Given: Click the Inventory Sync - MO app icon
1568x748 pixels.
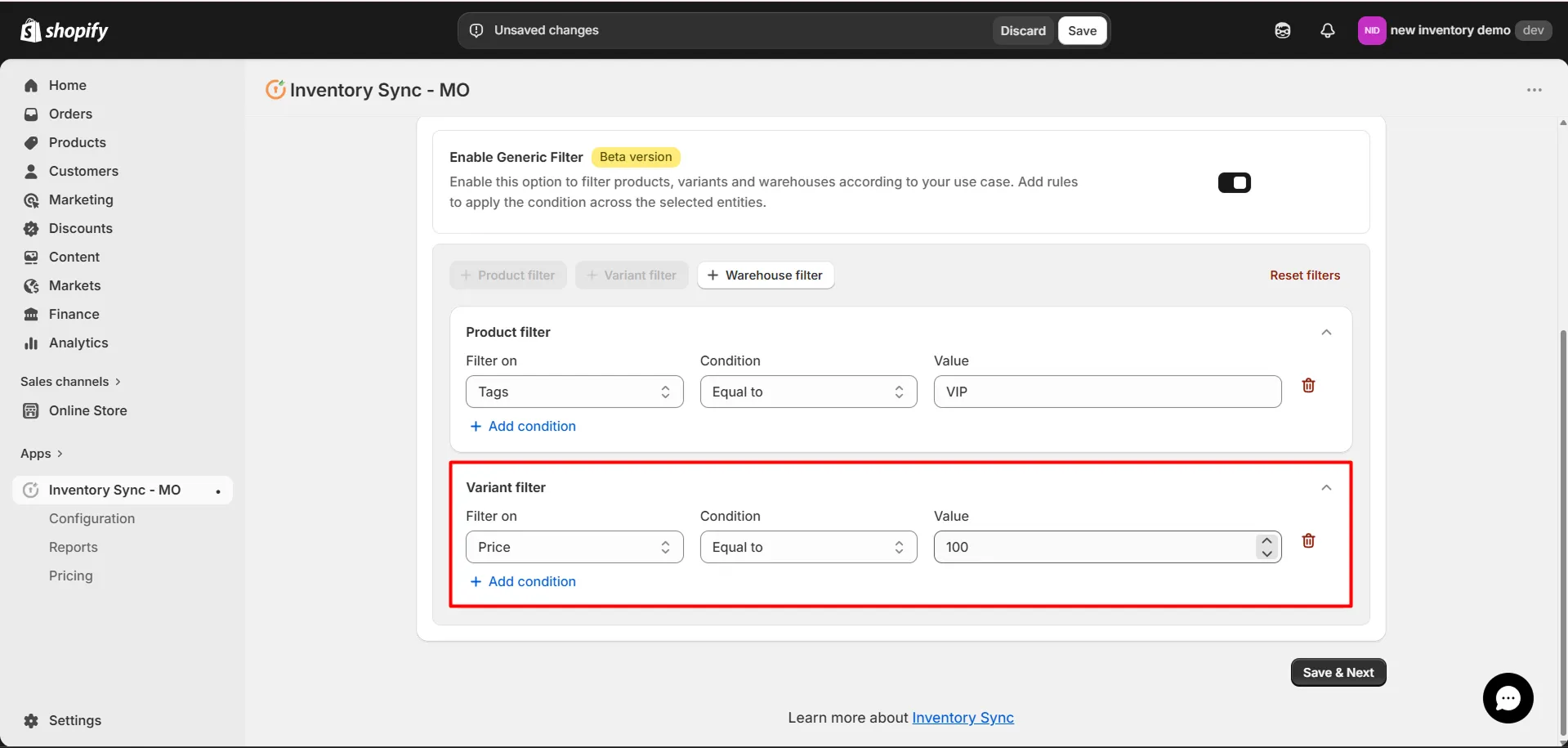Looking at the screenshot, I should (x=30, y=490).
